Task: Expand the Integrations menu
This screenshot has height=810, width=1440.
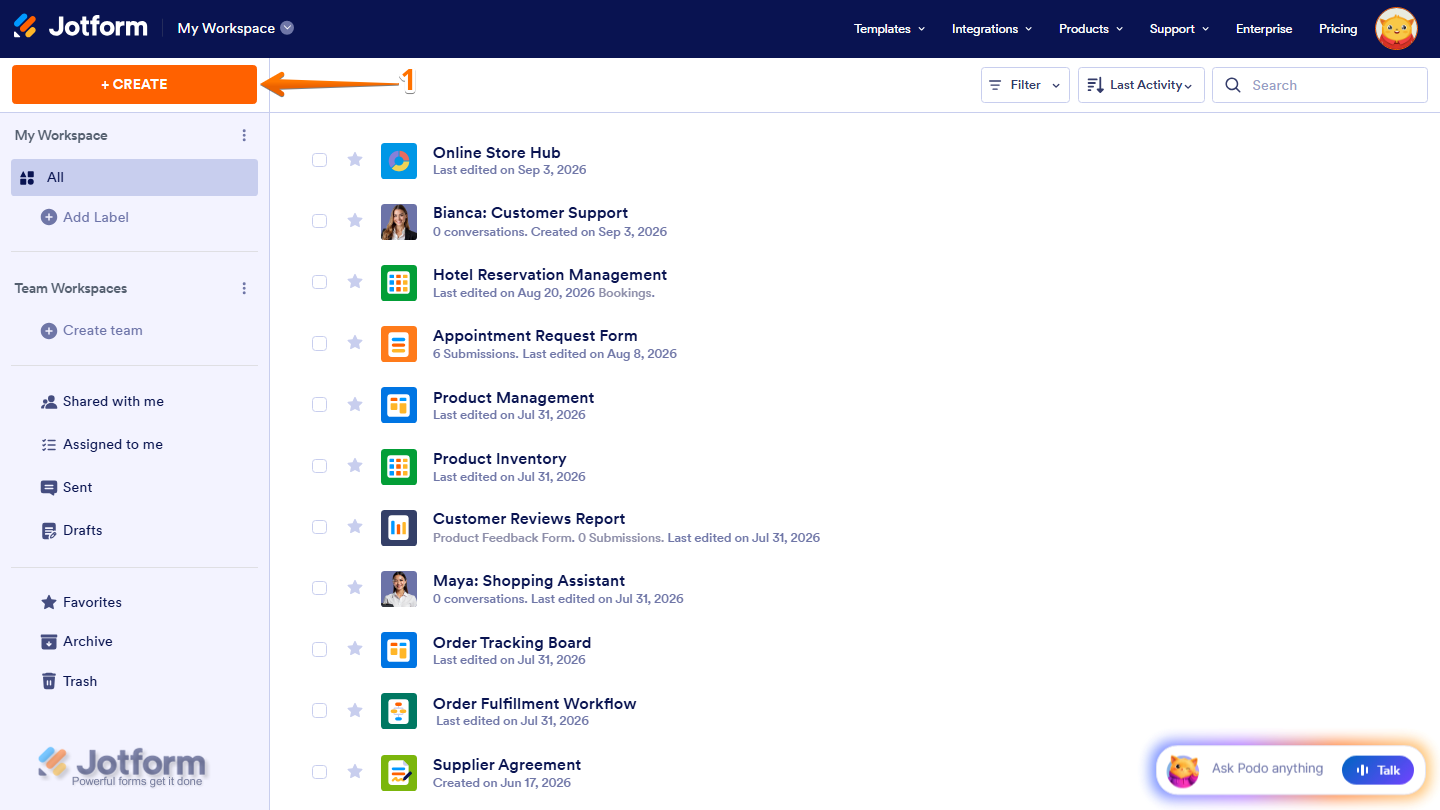Action: click(x=992, y=29)
